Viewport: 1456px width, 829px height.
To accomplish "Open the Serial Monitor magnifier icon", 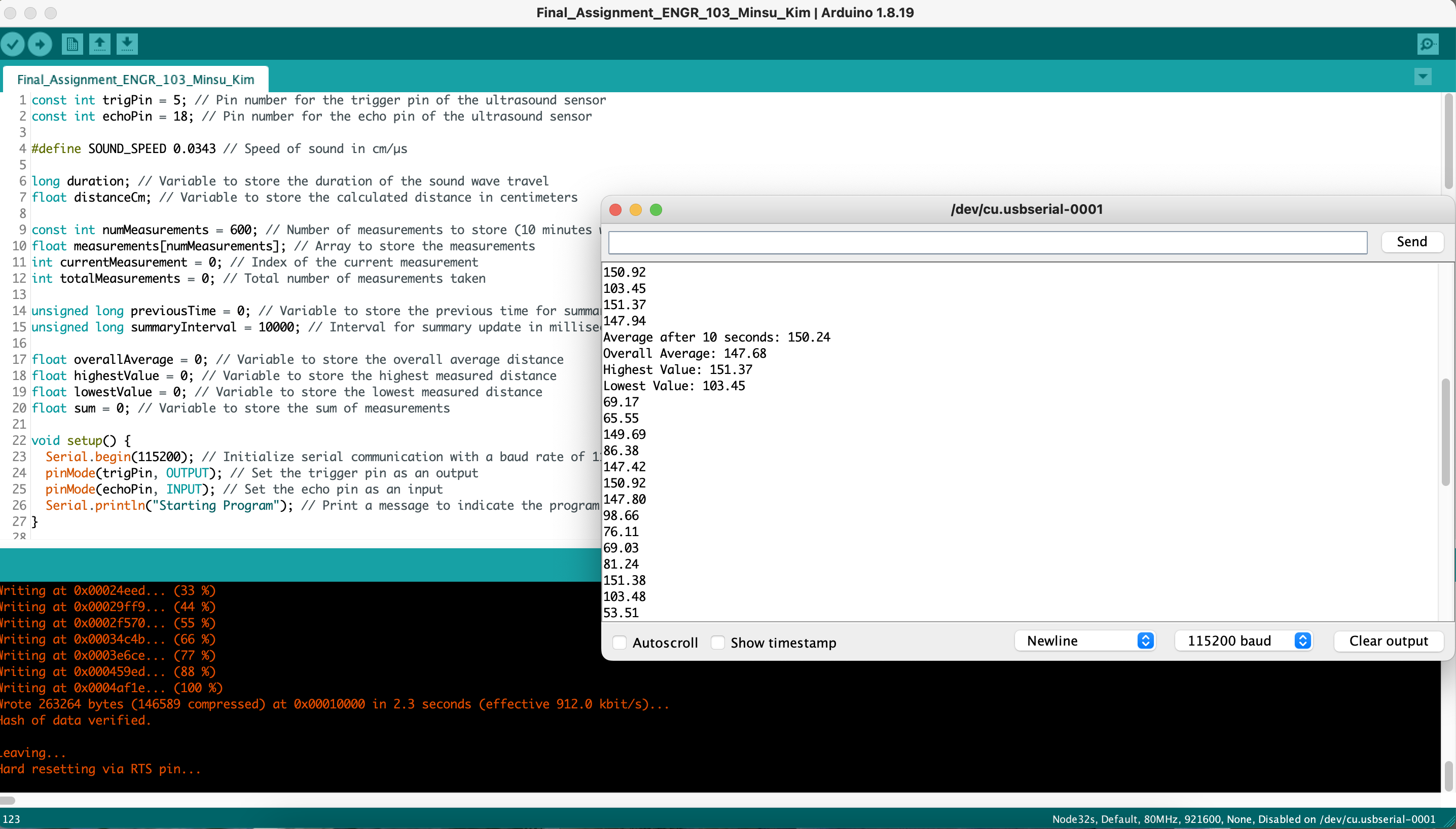I will (x=1428, y=44).
